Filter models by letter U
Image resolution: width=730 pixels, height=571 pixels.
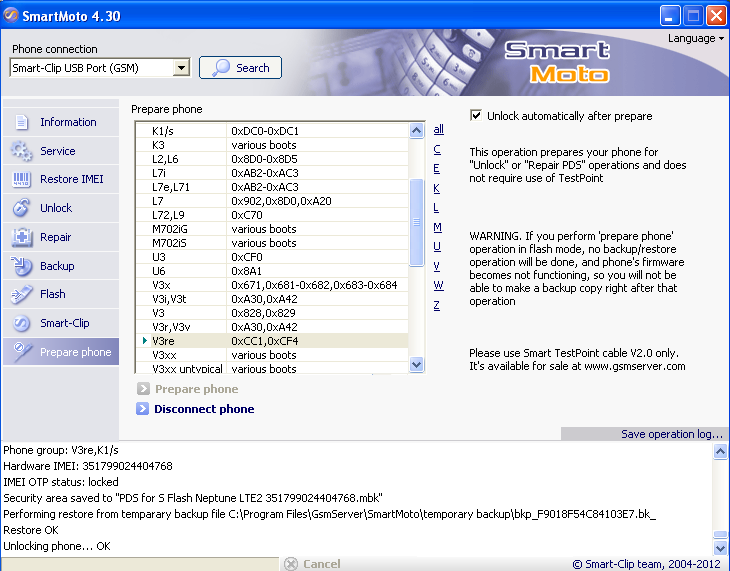pyautogui.click(x=437, y=246)
